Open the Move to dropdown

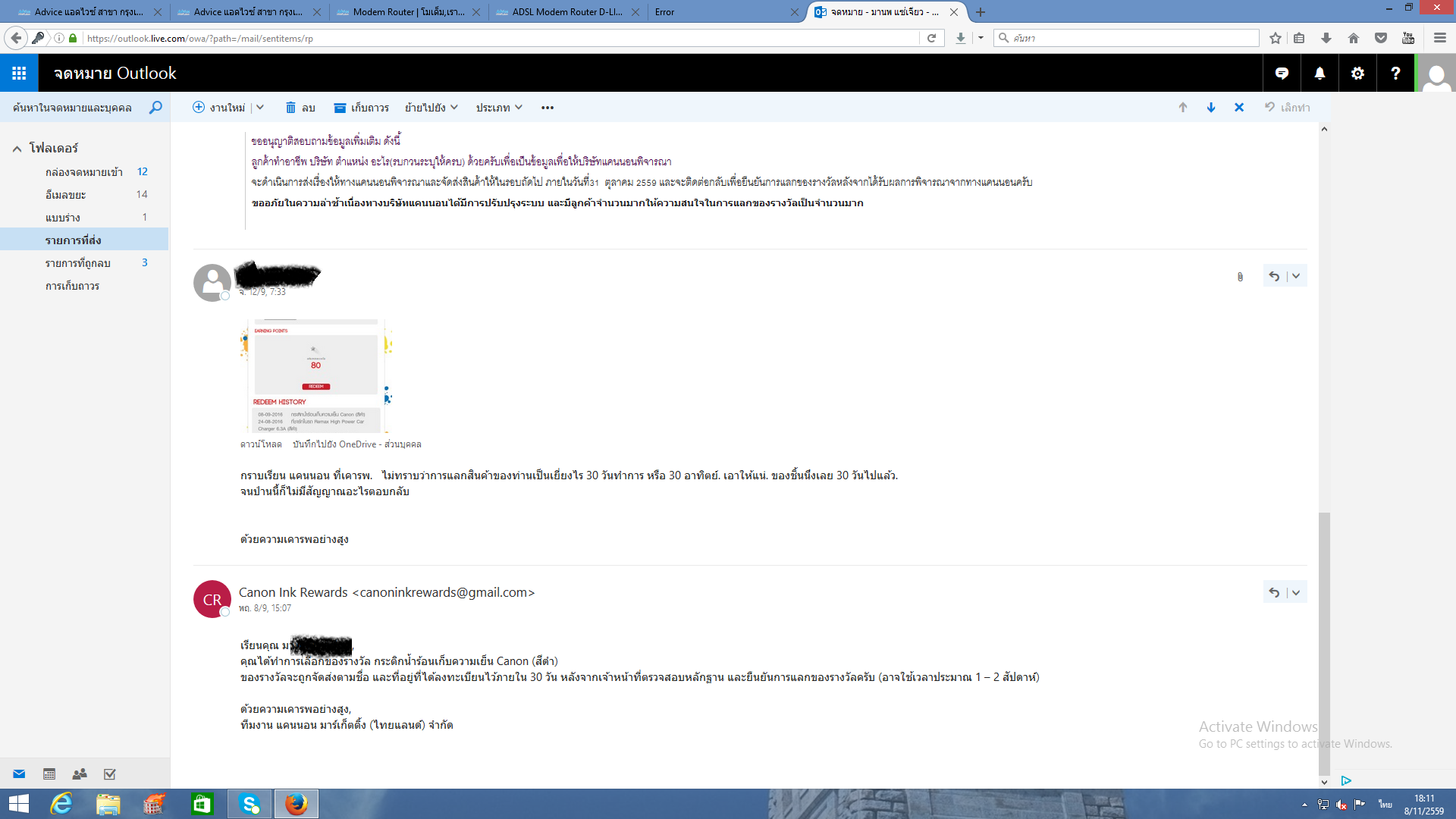431,108
